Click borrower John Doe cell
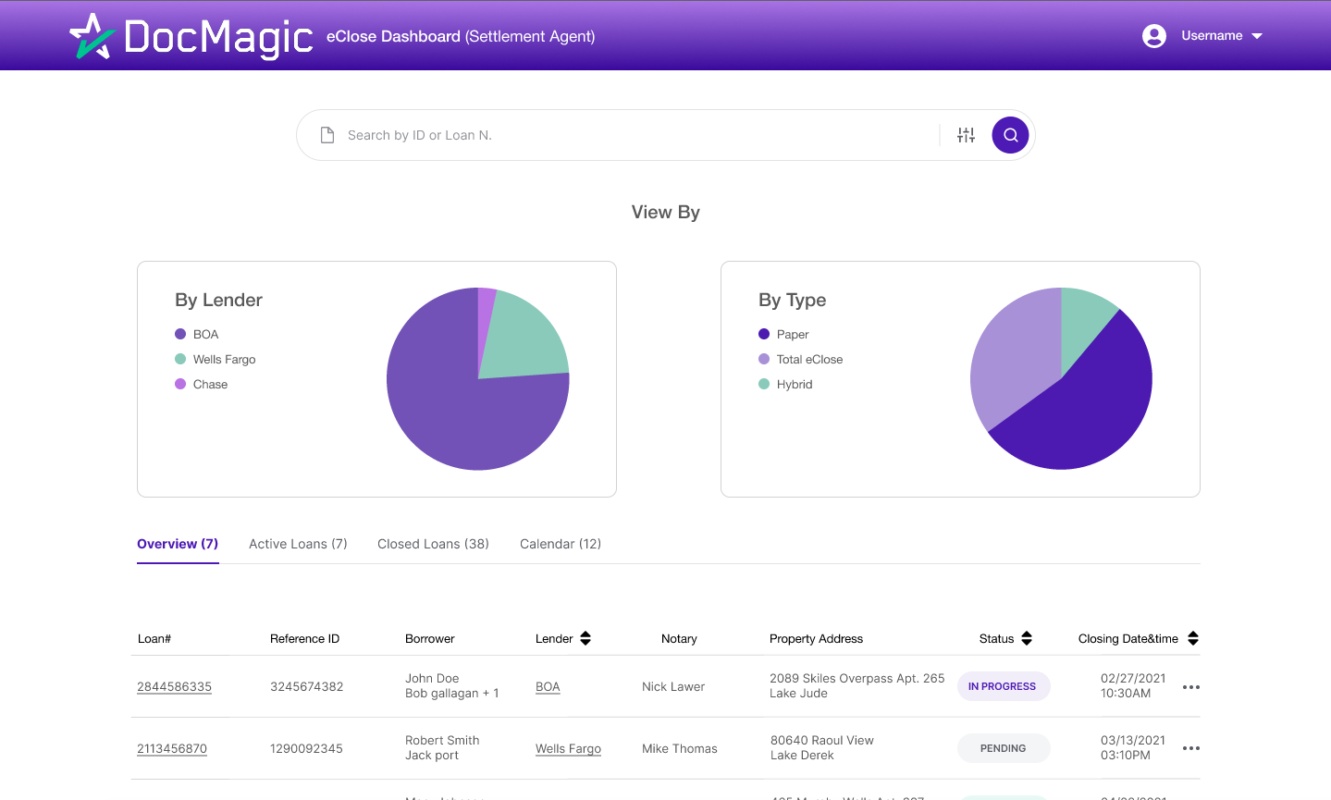1331x800 pixels. (x=452, y=686)
